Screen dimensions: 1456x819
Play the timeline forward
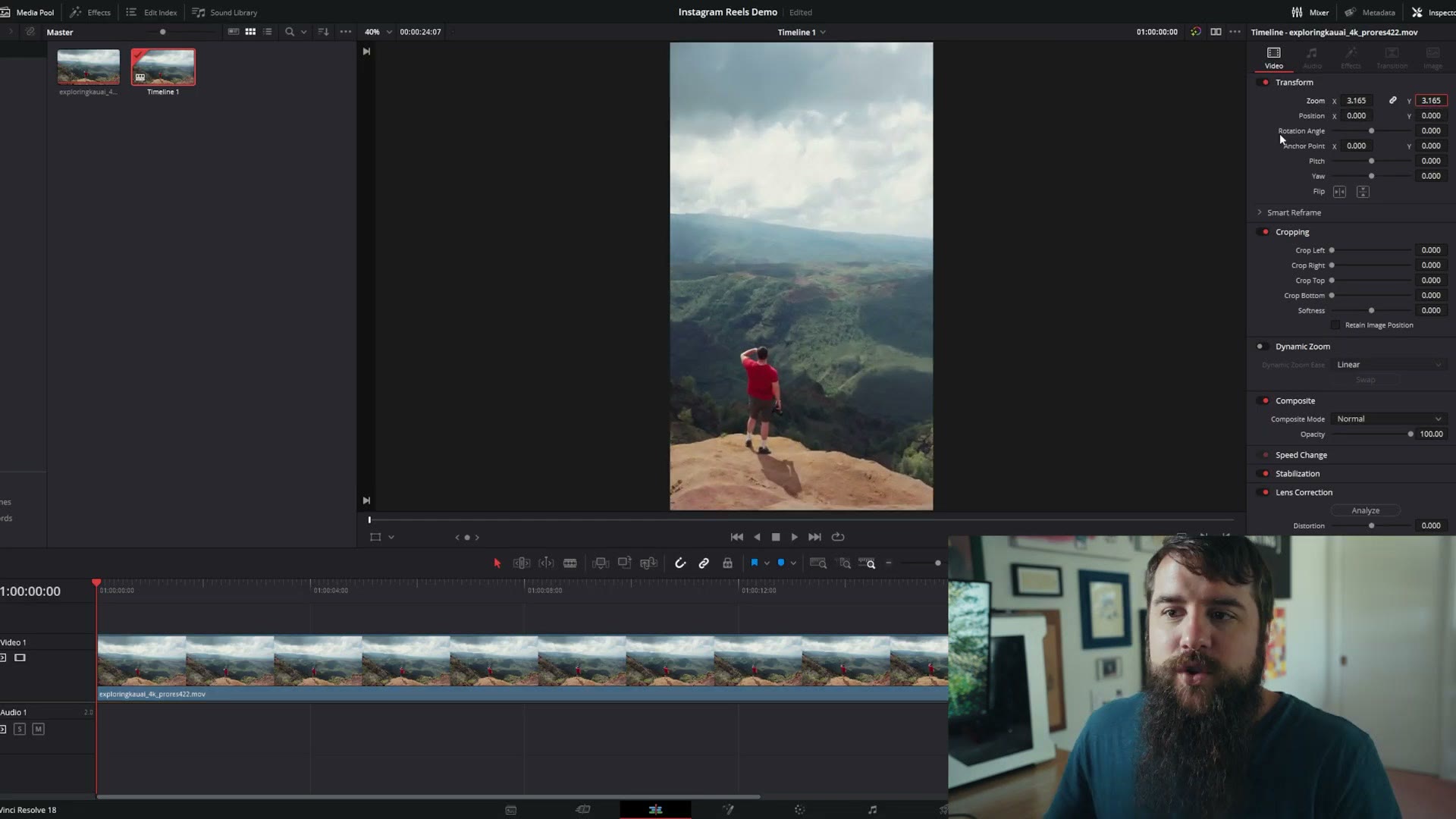[794, 537]
